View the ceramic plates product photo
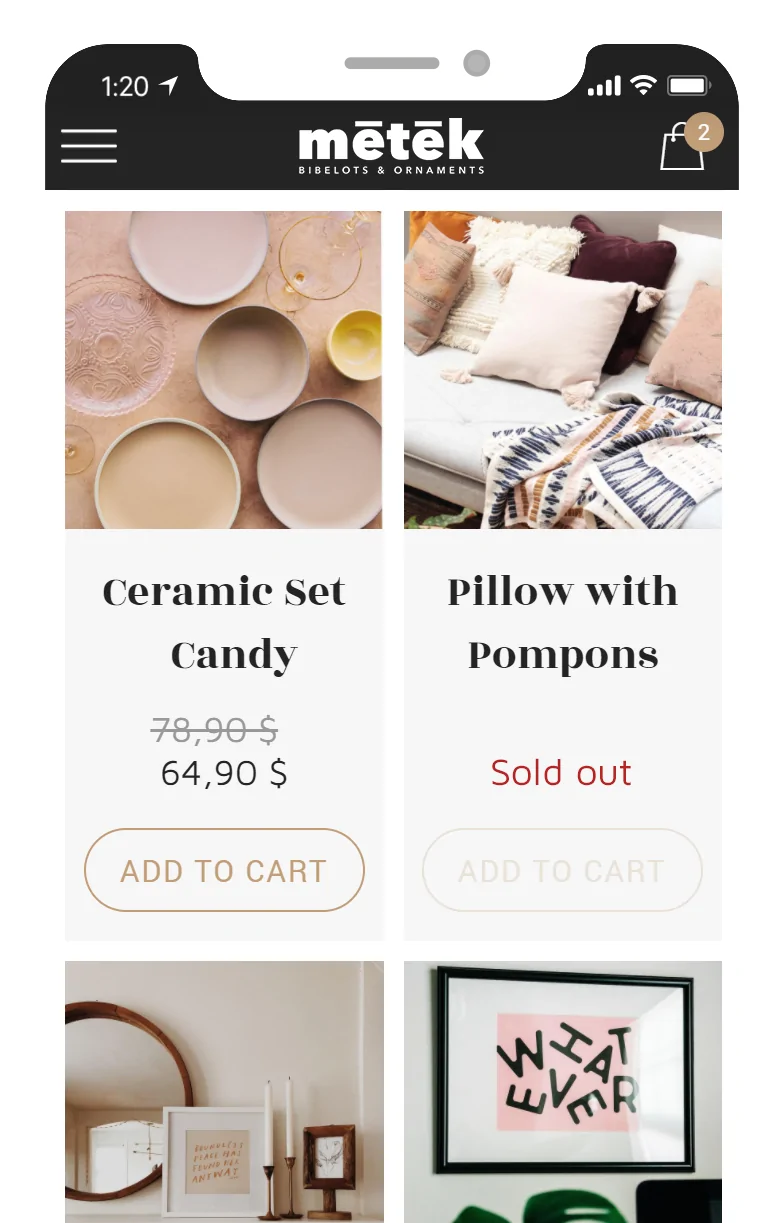This screenshot has width=784, height=1223. [x=224, y=370]
